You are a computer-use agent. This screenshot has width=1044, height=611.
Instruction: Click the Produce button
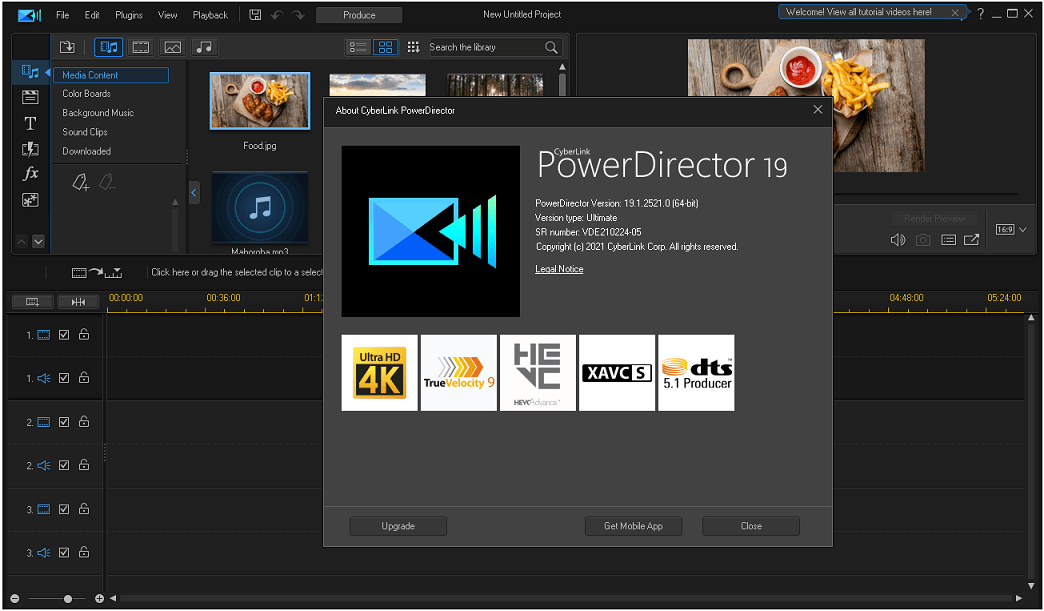click(359, 15)
